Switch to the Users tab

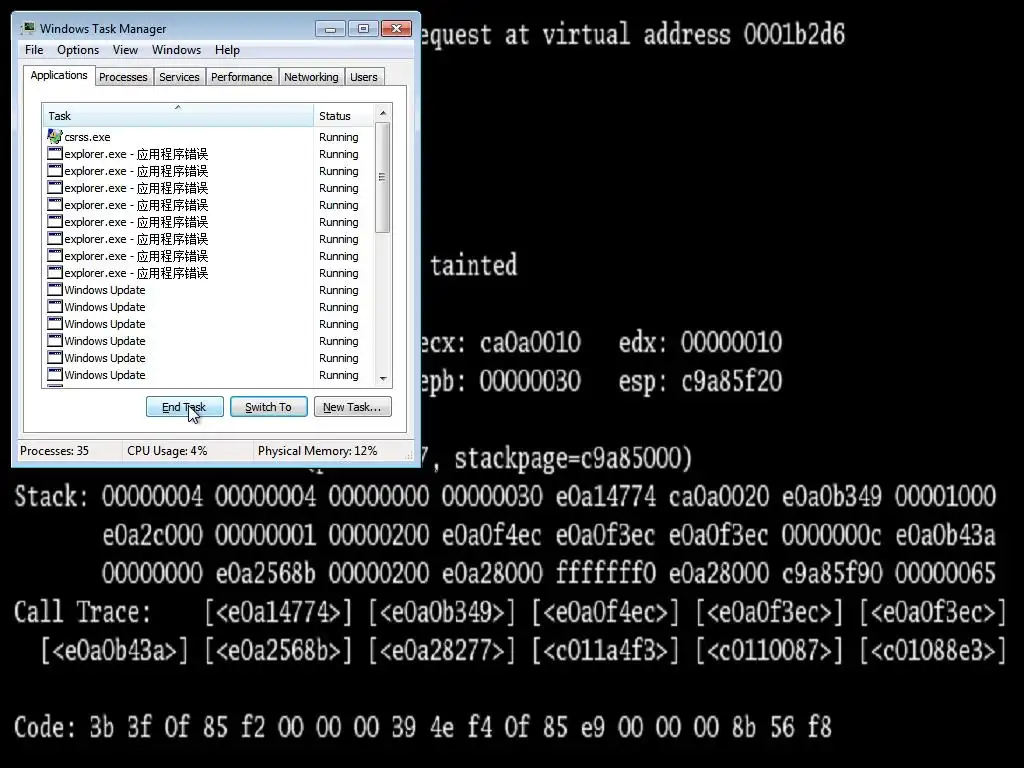coord(364,77)
